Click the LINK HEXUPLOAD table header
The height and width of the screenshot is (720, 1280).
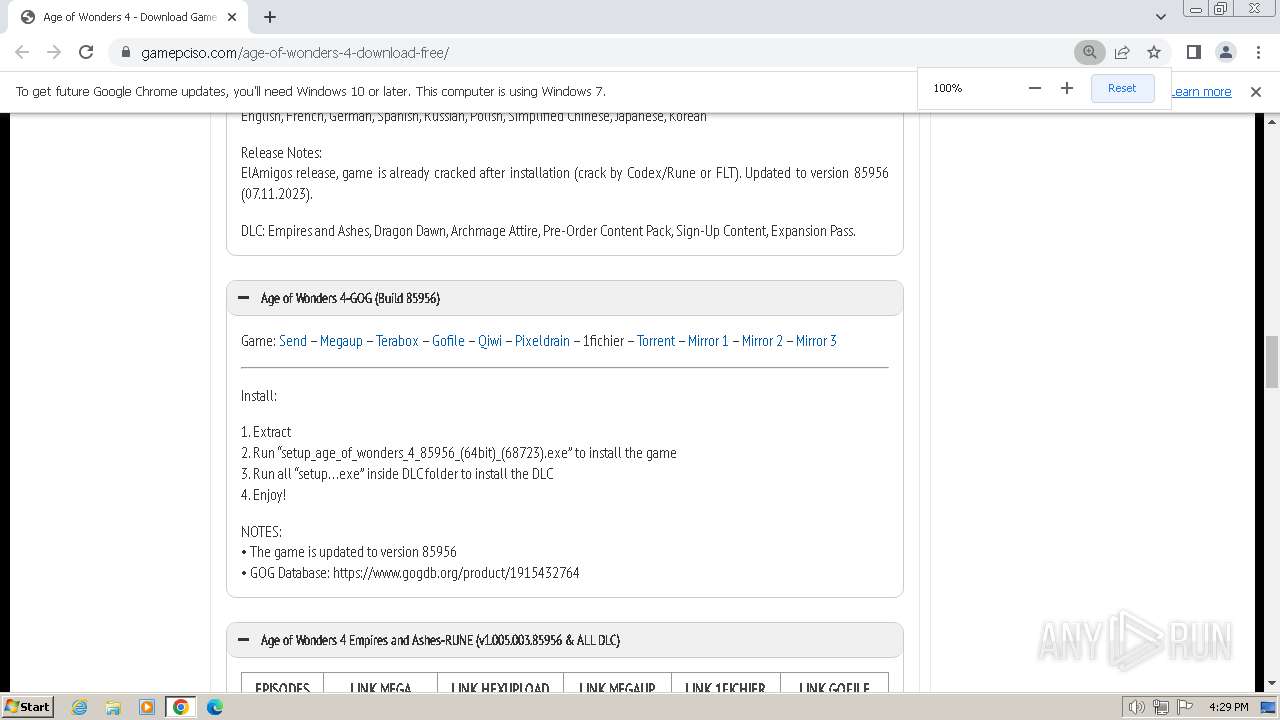[x=500, y=688]
